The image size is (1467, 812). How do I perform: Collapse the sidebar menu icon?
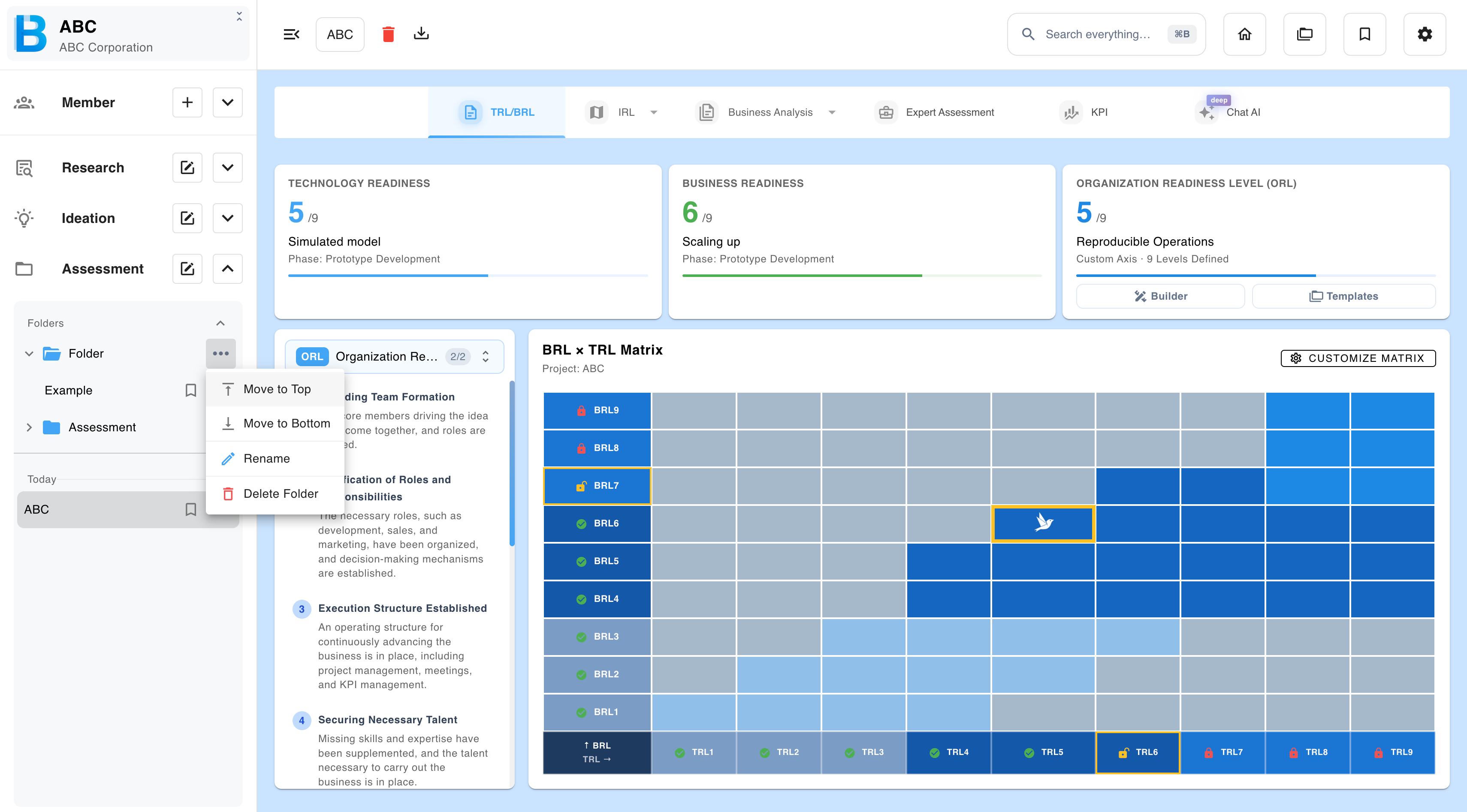click(x=291, y=34)
